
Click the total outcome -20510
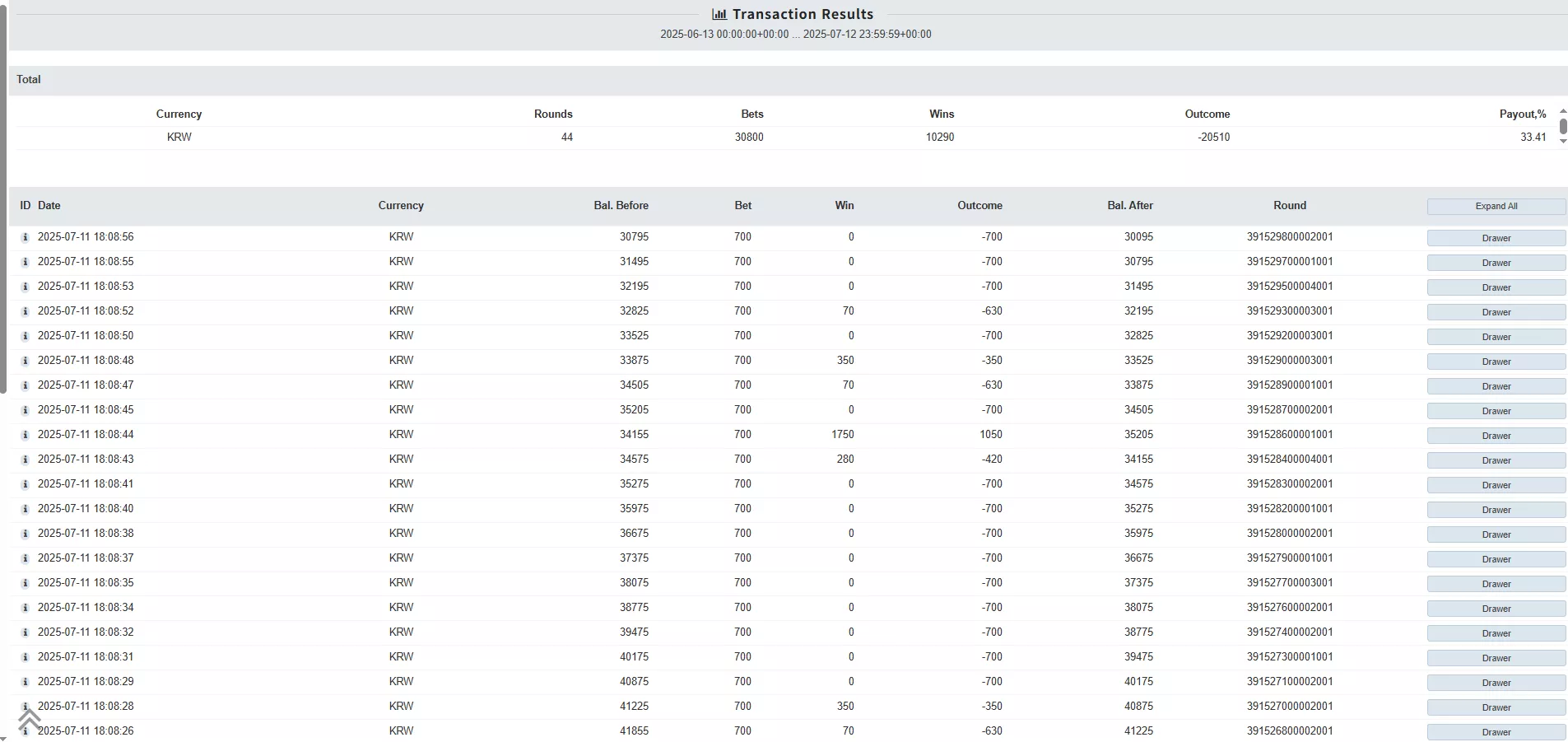click(x=1214, y=138)
